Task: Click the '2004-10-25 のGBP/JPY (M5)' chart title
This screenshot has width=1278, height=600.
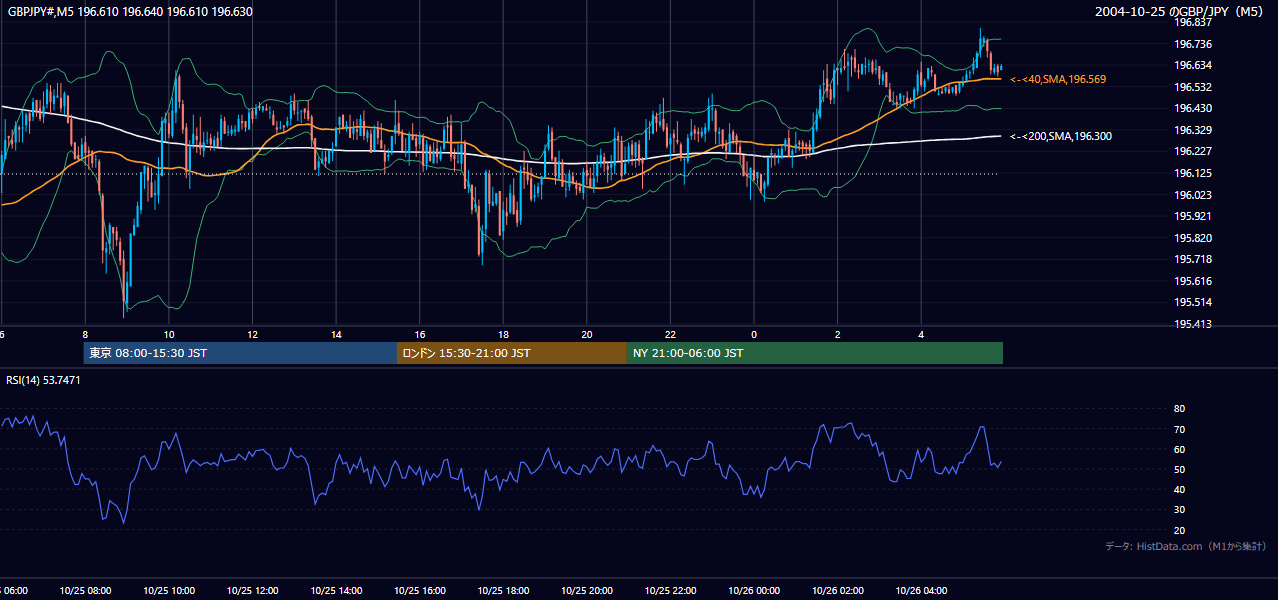Action: tap(1181, 11)
